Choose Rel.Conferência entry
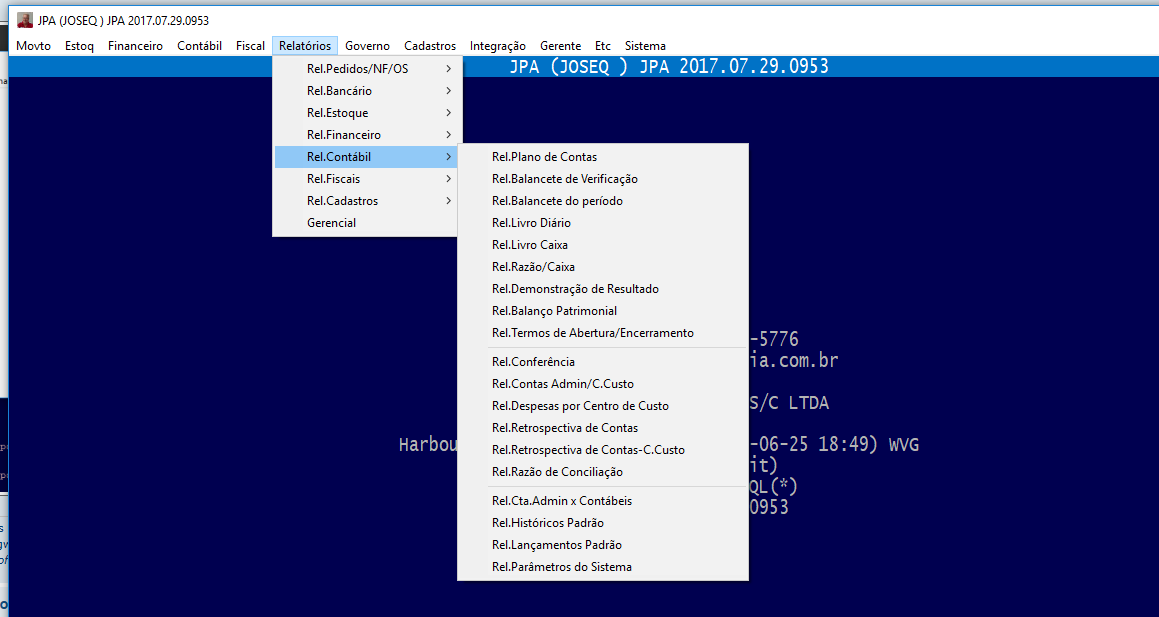This screenshot has height=617, width=1159. pyautogui.click(x=603, y=362)
